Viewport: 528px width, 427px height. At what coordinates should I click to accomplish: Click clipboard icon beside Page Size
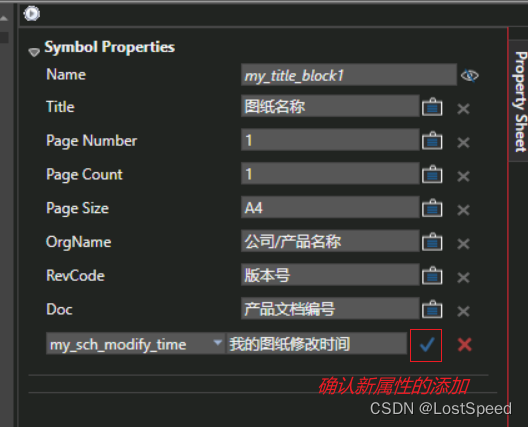[x=432, y=208]
